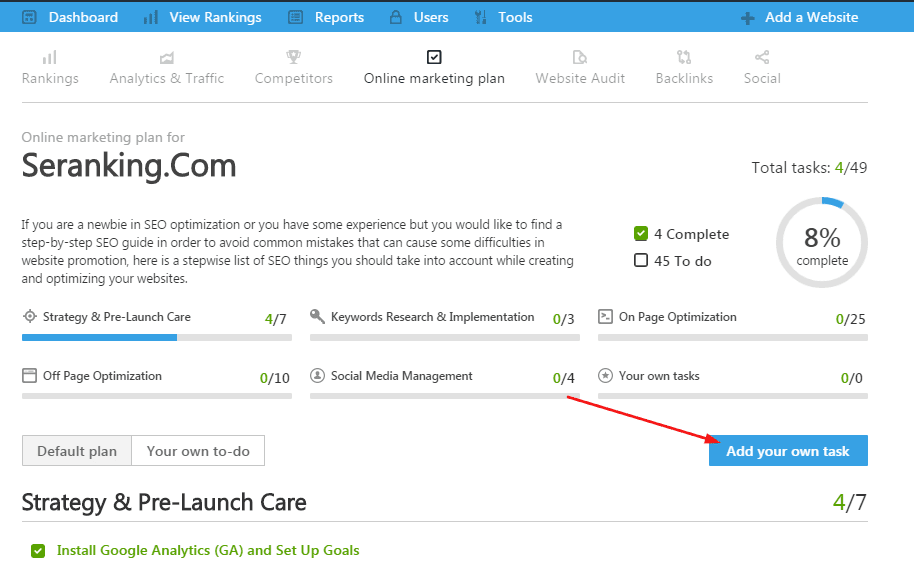Image resolution: width=914 pixels, height=571 pixels.
Task: Select the Default plan tab
Action: click(77, 451)
